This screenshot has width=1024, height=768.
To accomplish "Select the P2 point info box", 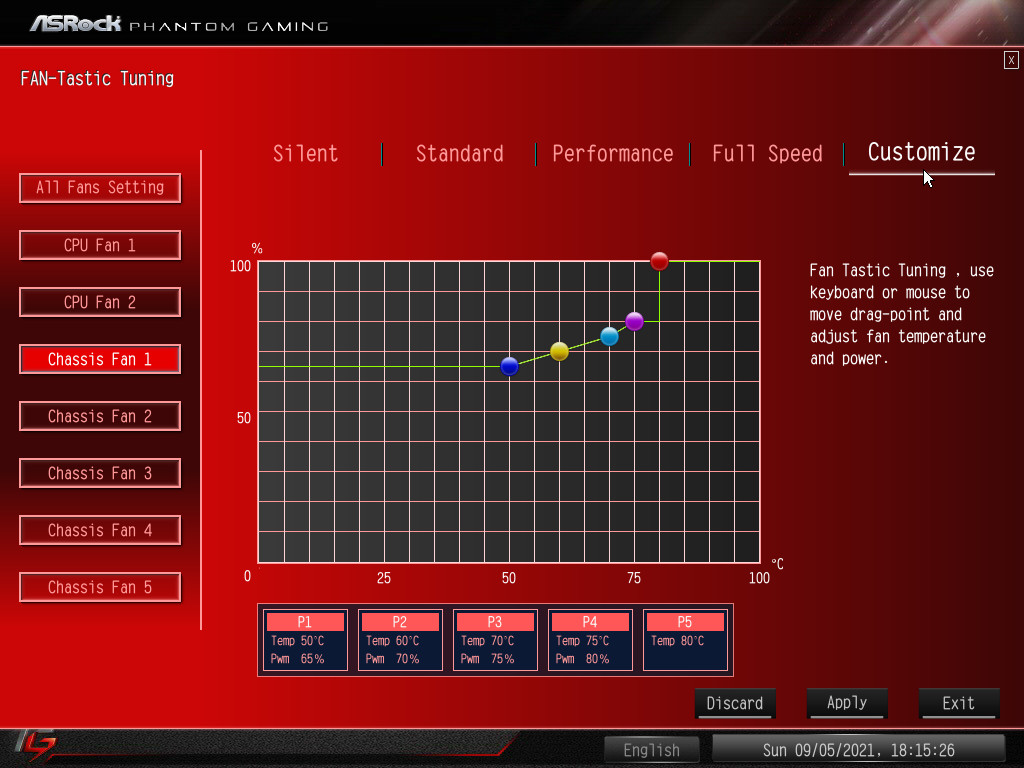I will (400, 640).
